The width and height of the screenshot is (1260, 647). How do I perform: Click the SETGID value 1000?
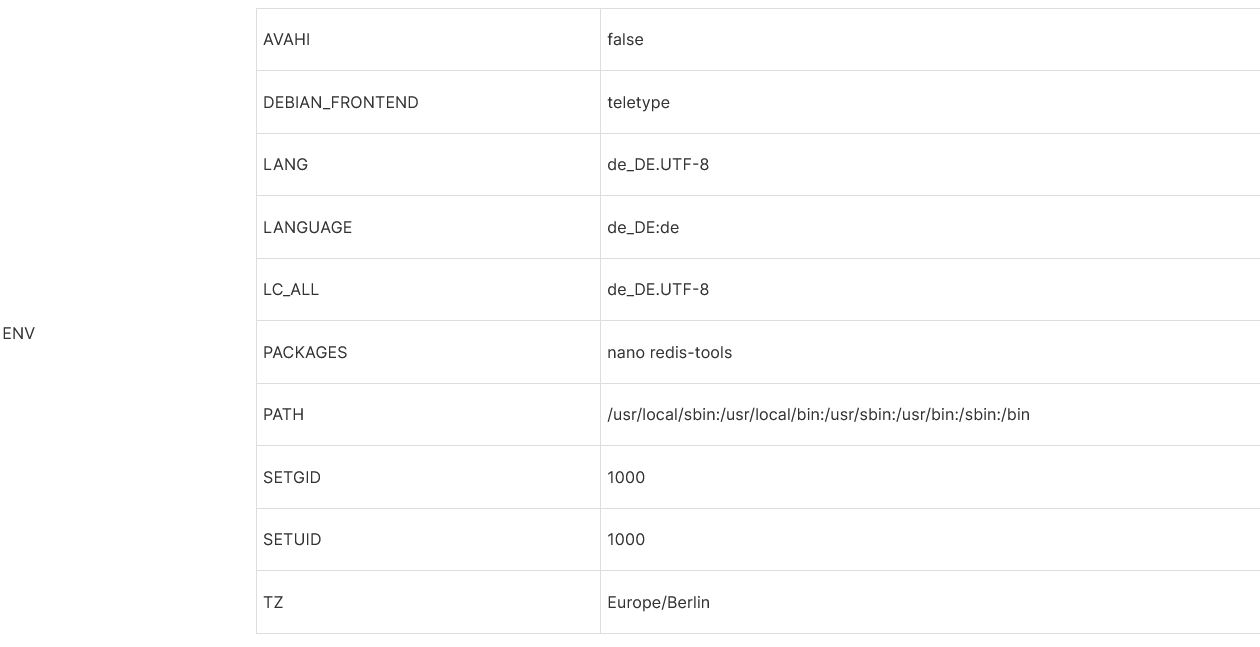tap(626, 477)
